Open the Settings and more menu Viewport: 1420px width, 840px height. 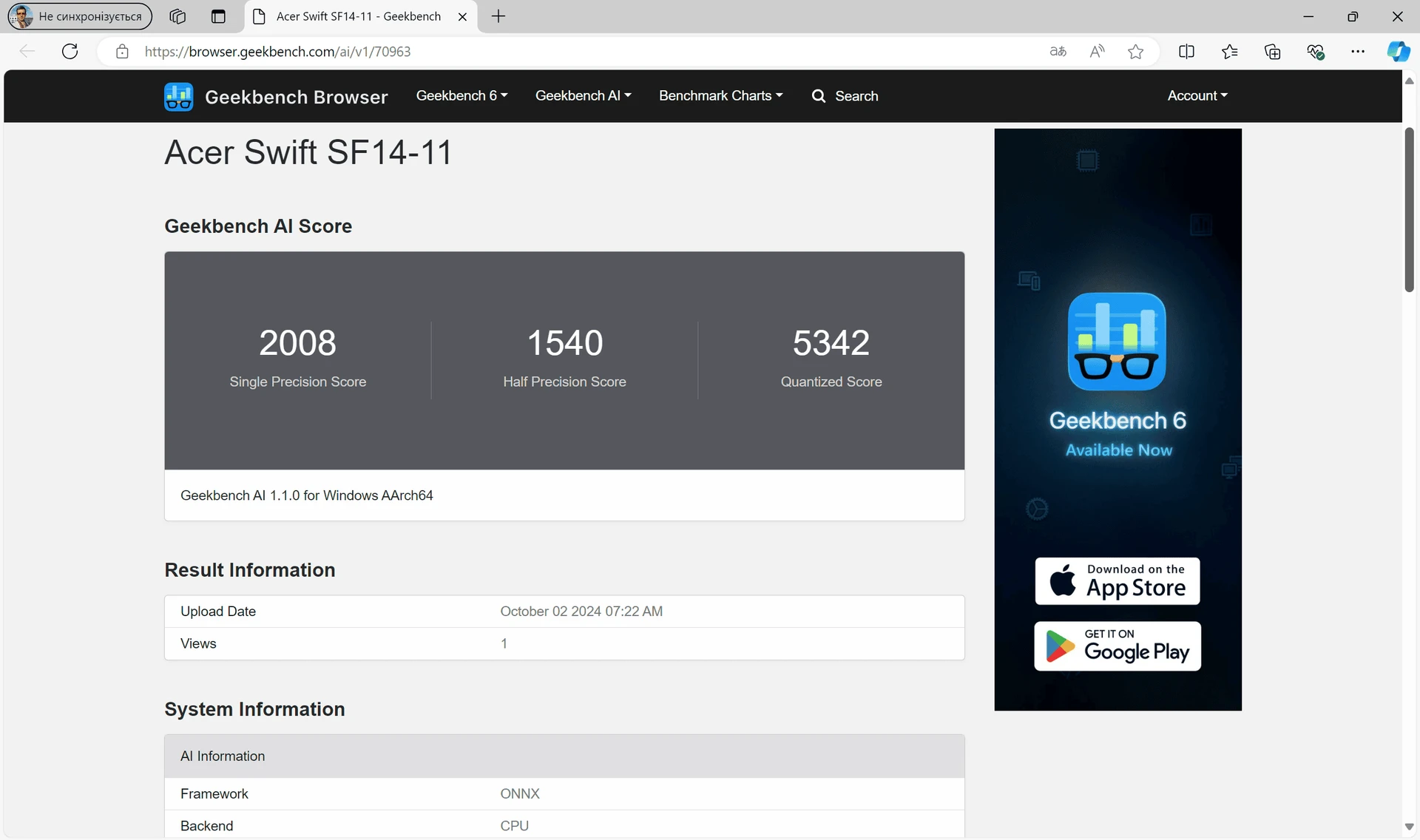1358,51
